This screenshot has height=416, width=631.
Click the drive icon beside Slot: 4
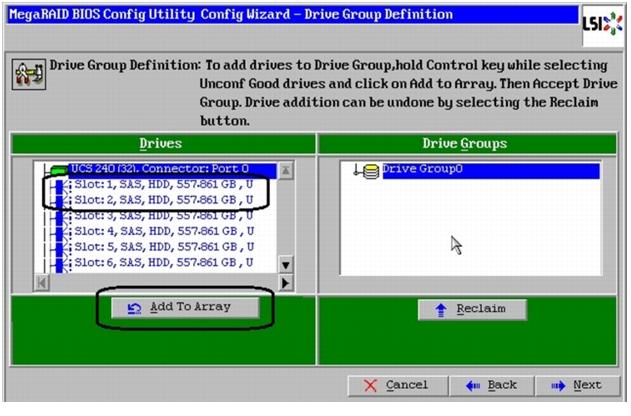(60, 233)
